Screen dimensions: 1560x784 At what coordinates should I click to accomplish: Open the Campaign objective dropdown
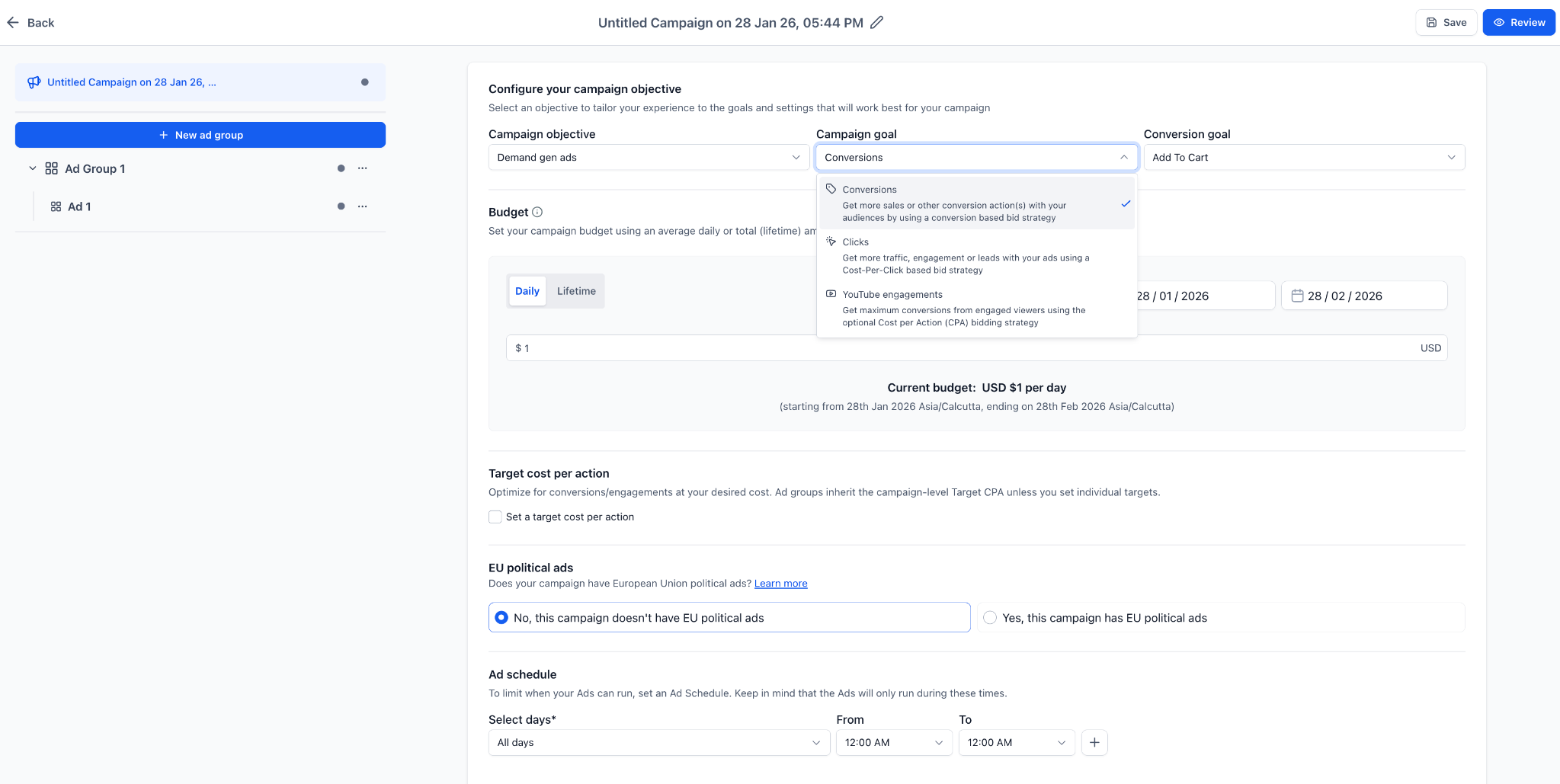pos(648,158)
